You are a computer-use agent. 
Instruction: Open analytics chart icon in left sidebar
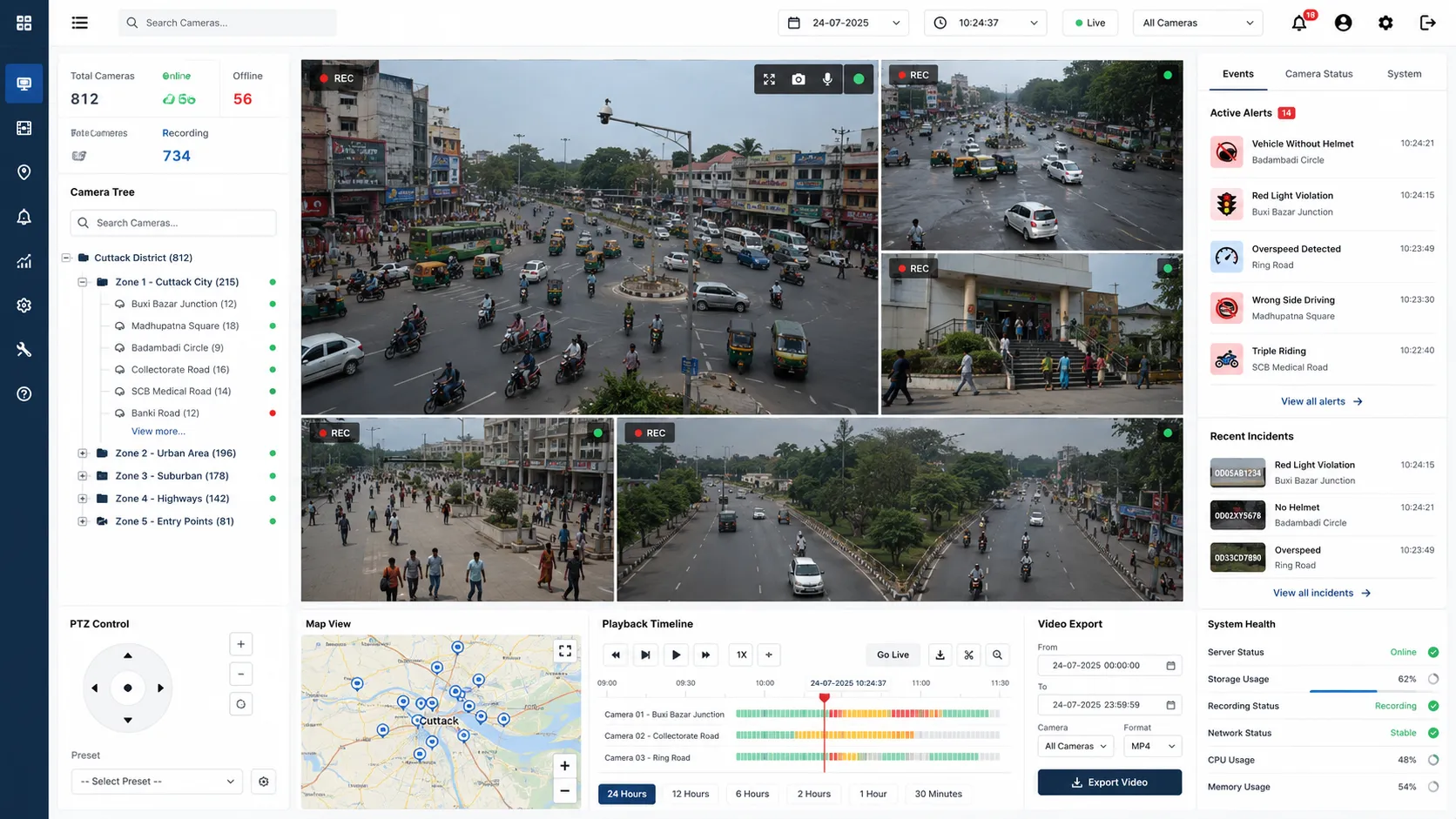tap(24, 261)
